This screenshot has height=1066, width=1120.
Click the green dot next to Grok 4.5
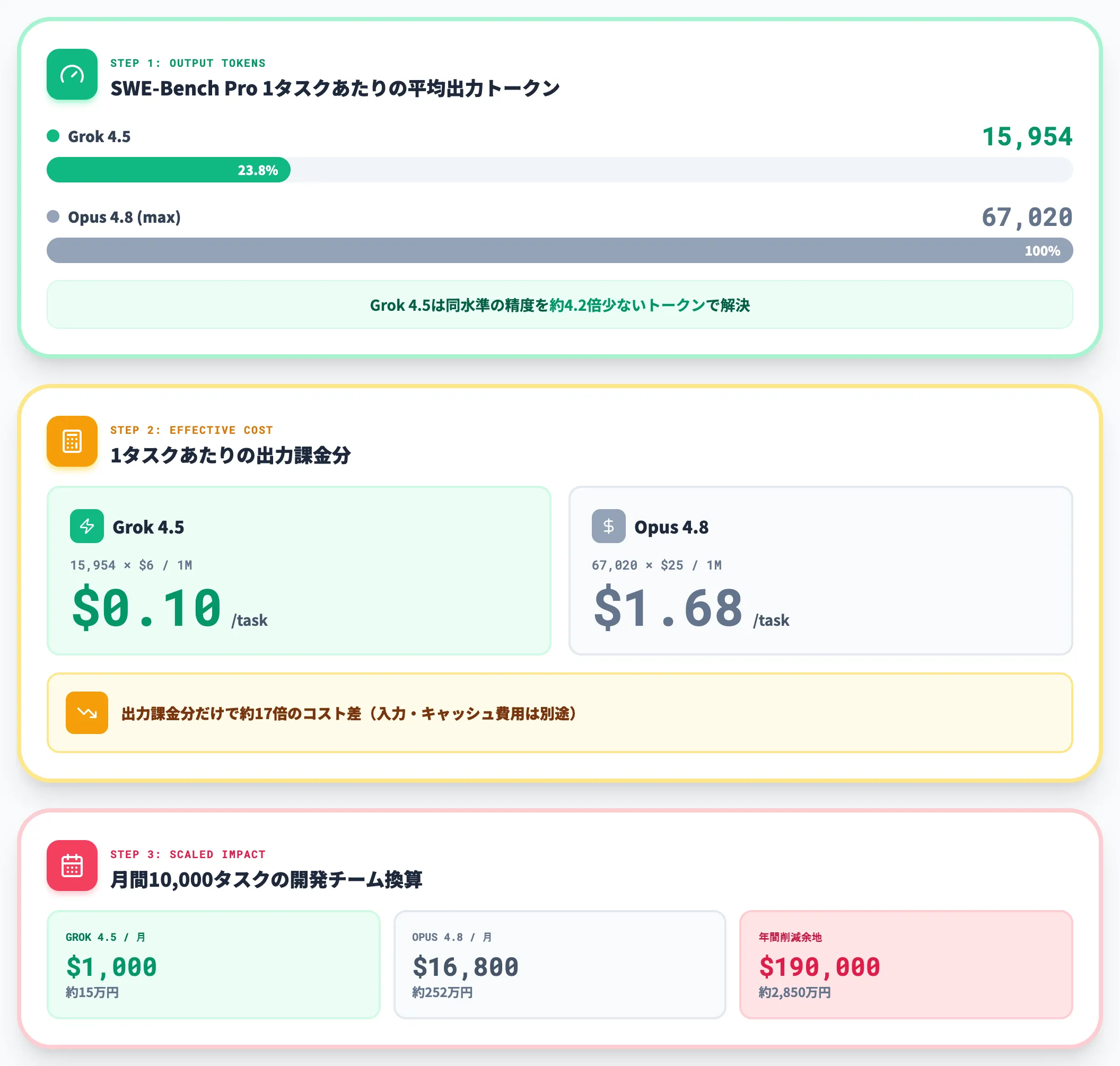[x=53, y=136]
